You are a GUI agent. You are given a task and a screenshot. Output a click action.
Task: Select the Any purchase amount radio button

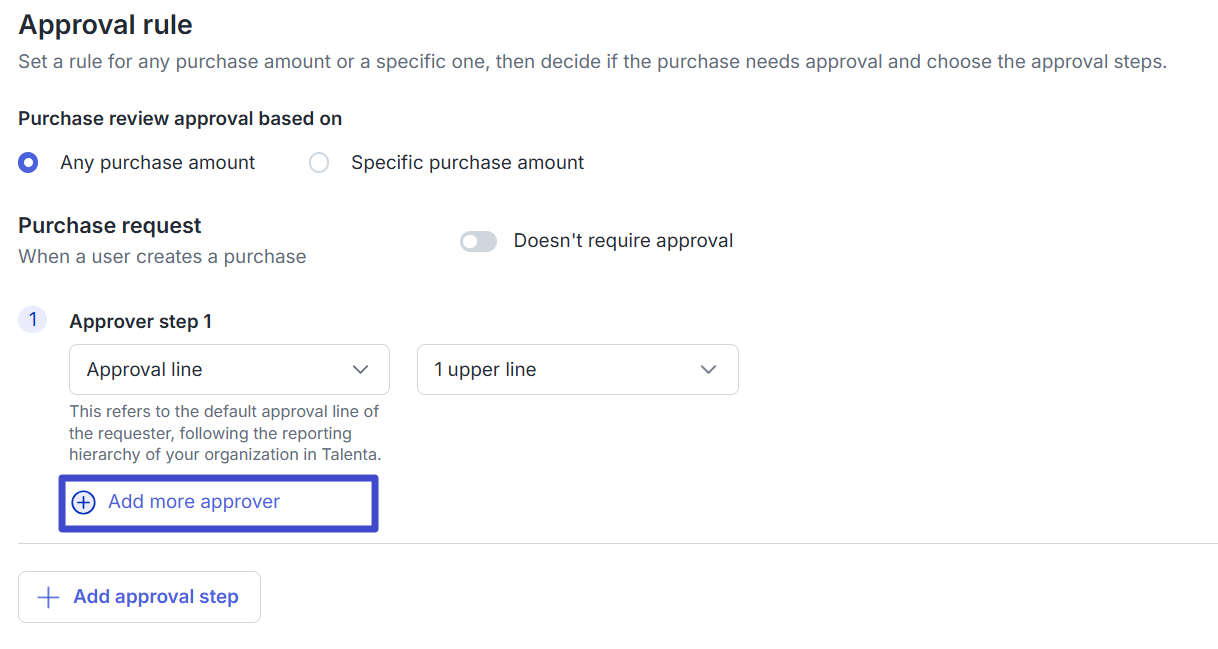[x=29, y=162]
